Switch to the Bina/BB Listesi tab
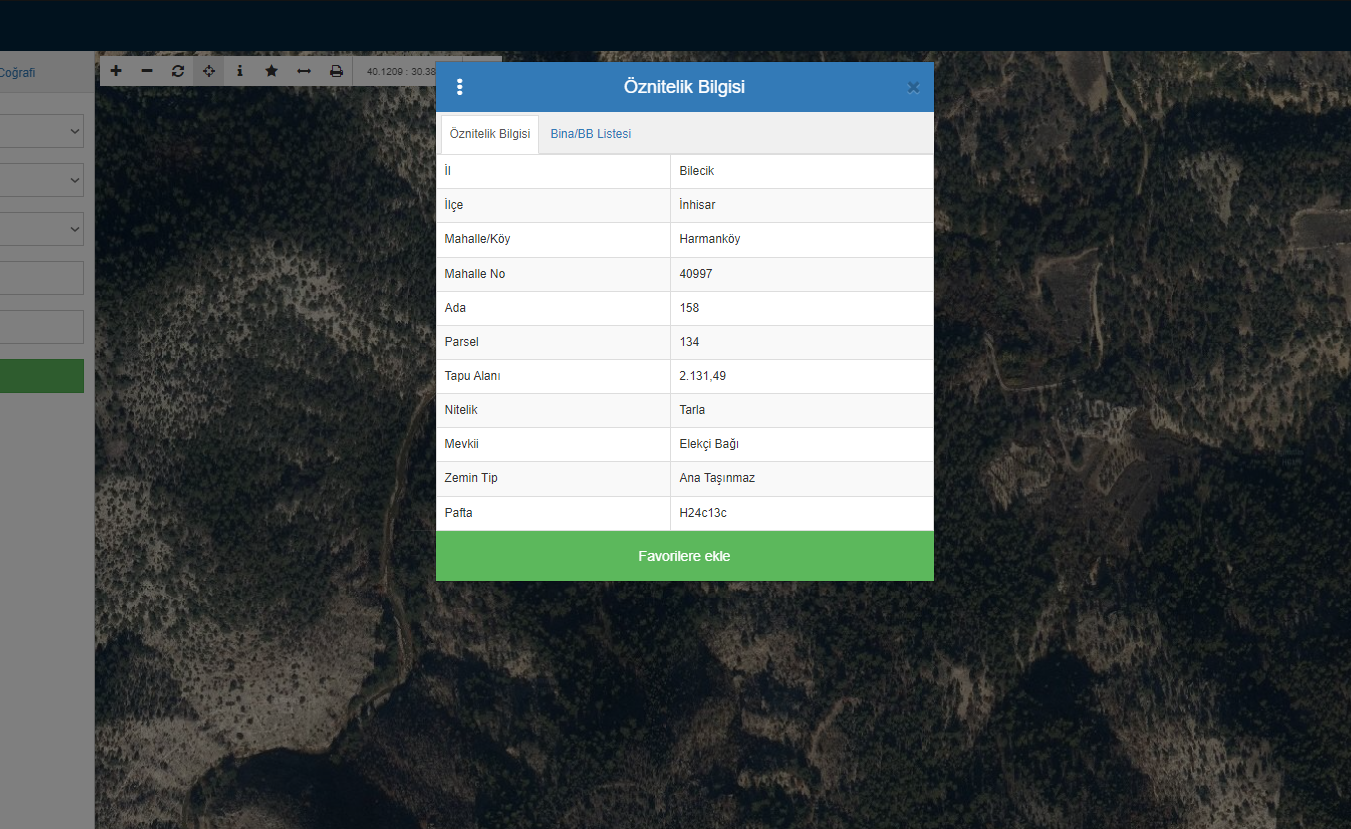 590,134
